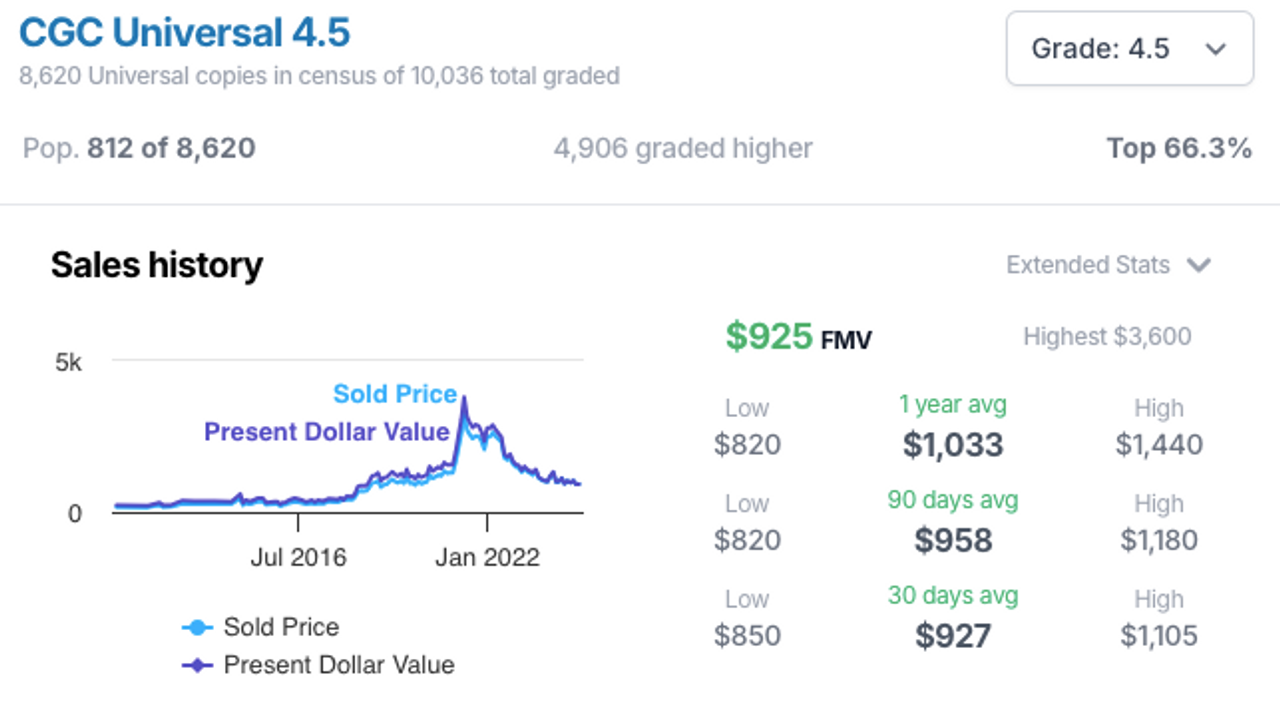Click the 4,906 graded higher text
1280x703 pixels.
pyautogui.click(x=683, y=149)
